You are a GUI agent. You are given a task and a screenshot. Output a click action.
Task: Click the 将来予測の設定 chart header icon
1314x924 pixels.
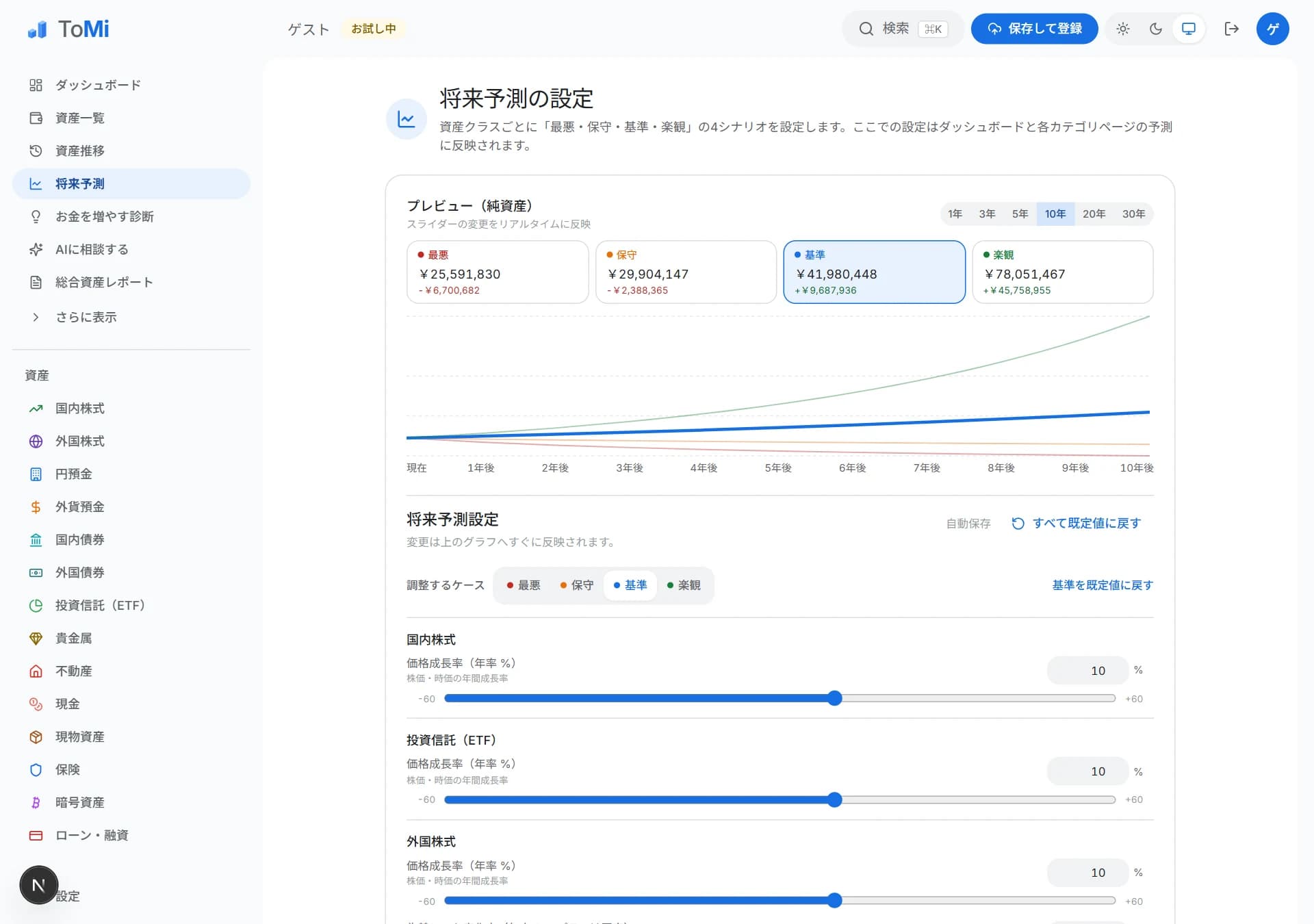click(407, 119)
